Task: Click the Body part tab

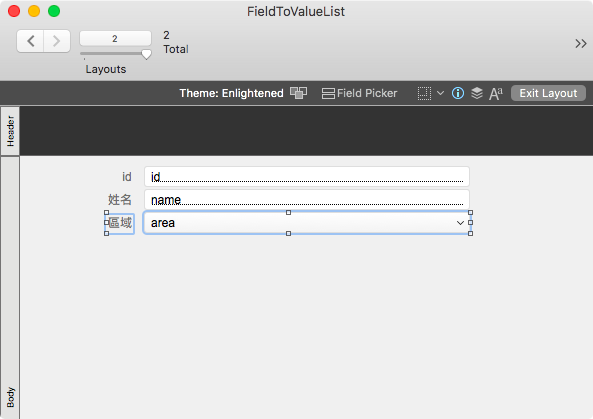Action: (x=10, y=288)
